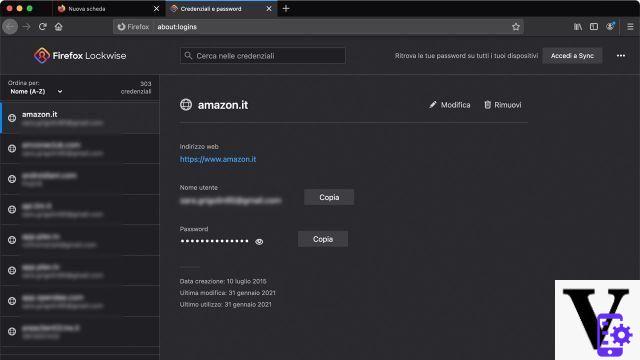Click Accedi a Sync button
This screenshot has width=640, height=360.
point(572,56)
